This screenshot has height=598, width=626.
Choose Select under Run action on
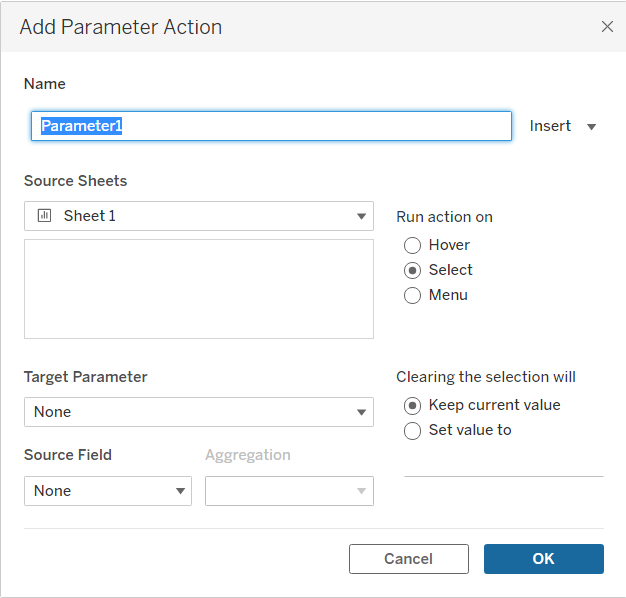(x=412, y=270)
